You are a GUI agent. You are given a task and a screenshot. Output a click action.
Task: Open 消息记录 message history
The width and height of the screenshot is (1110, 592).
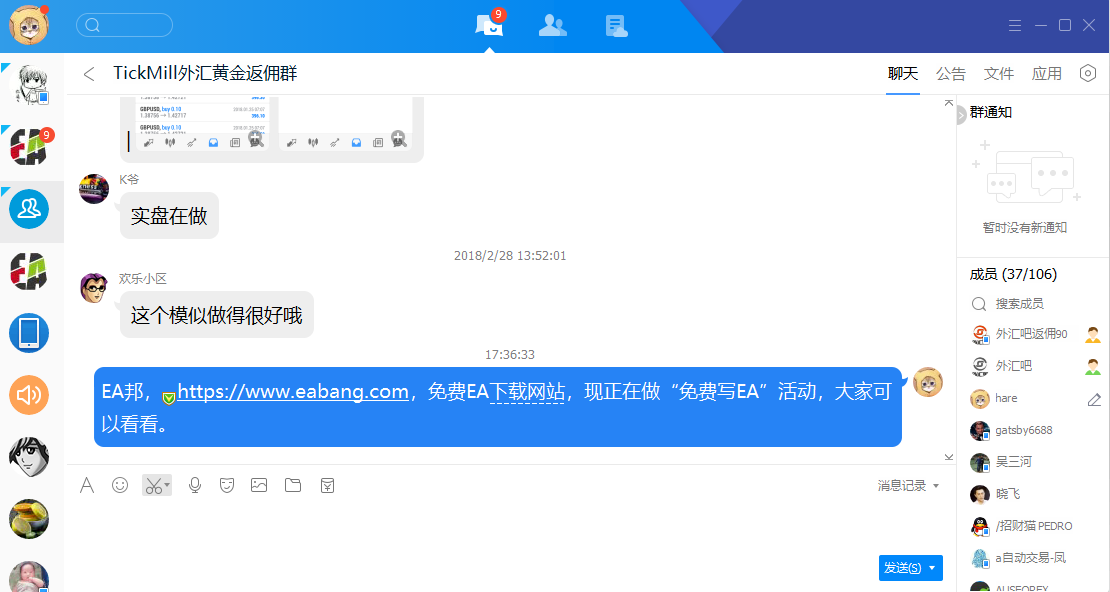click(x=902, y=486)
